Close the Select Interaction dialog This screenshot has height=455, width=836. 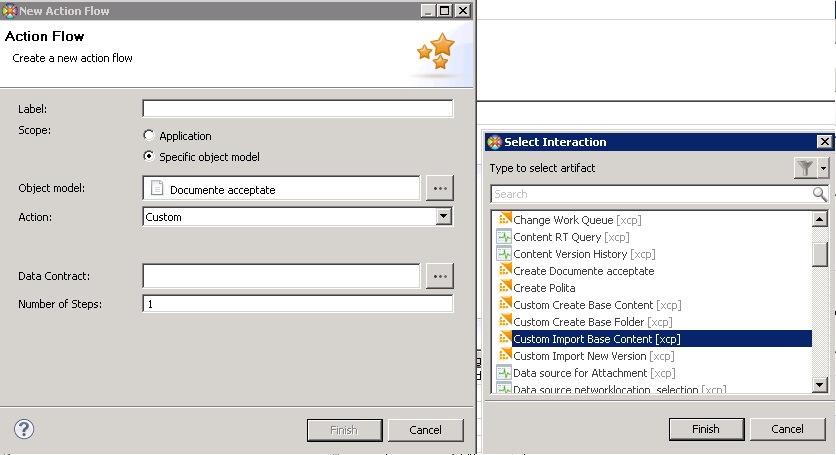click(824, 141)
